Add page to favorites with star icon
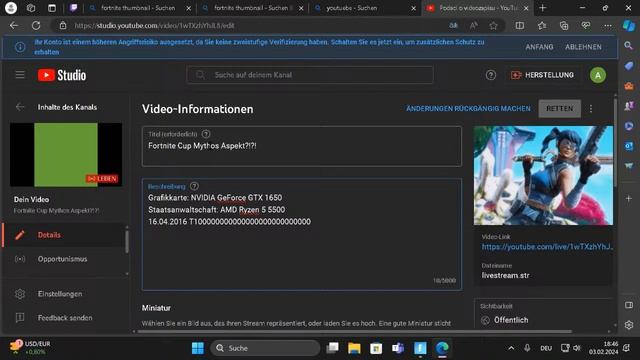640x360 pixels. pyautogui.click(x=493, y=25)
